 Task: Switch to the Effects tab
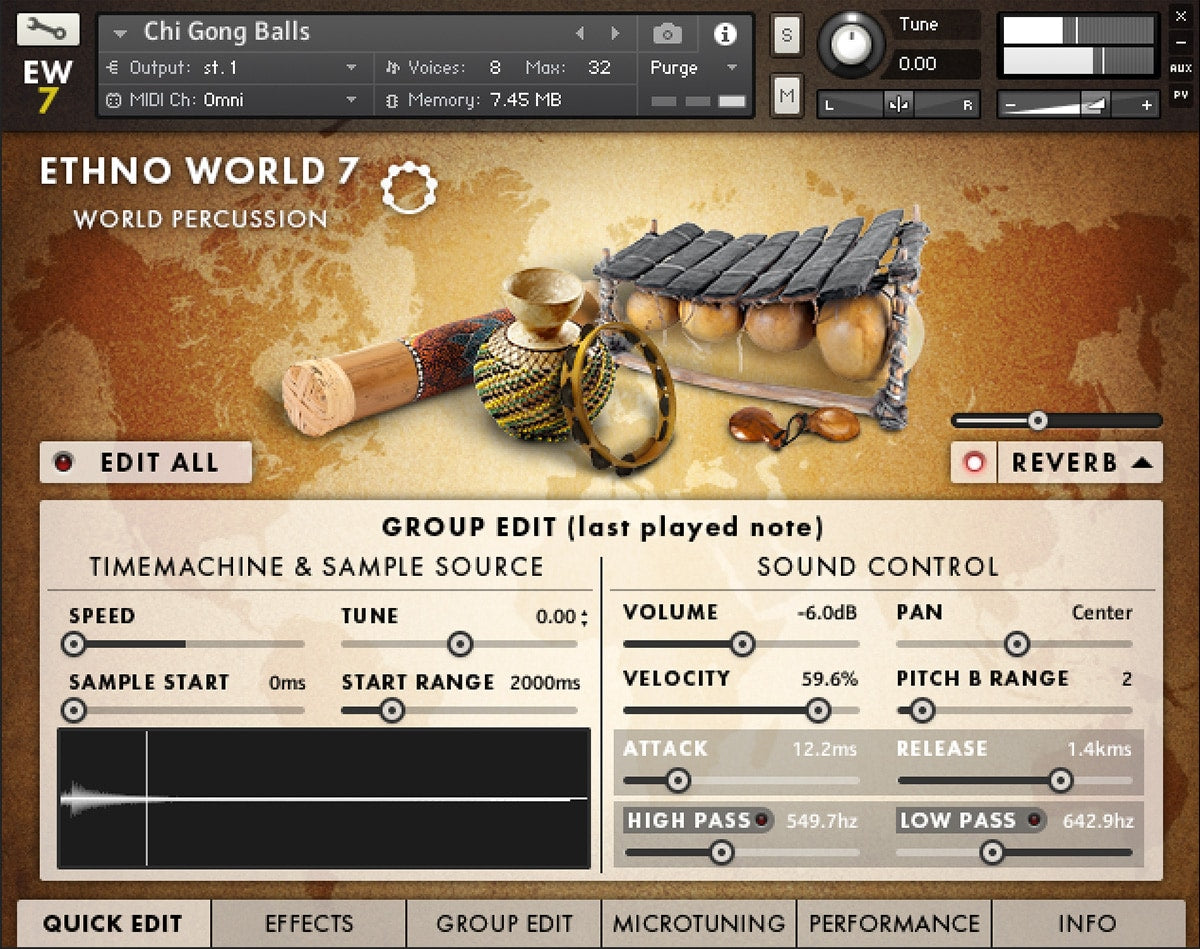(309, 923)
